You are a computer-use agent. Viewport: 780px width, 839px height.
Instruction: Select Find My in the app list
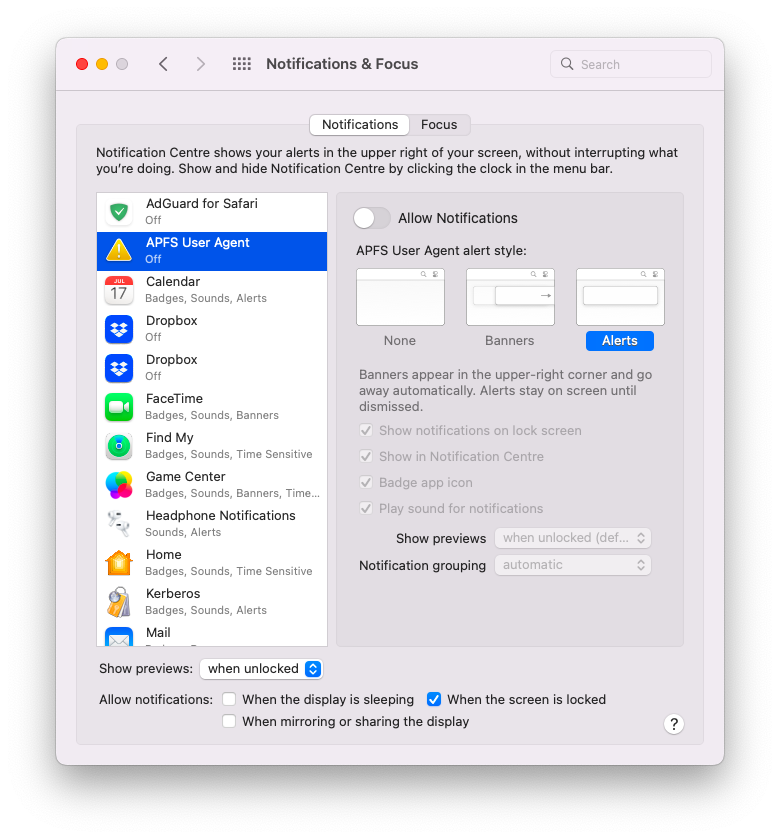212,446
